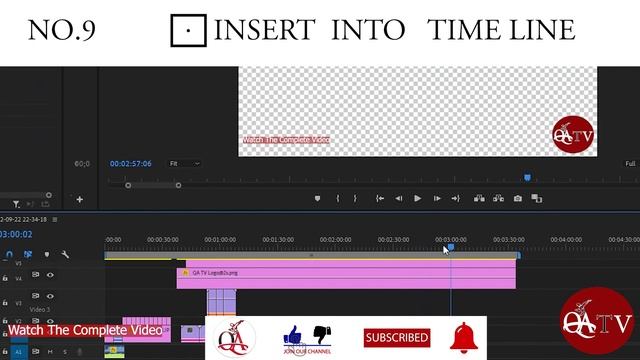Toggle the lock on track V3
The height and width of the screenshot is (360, 640).
click(x=5, y=302)
